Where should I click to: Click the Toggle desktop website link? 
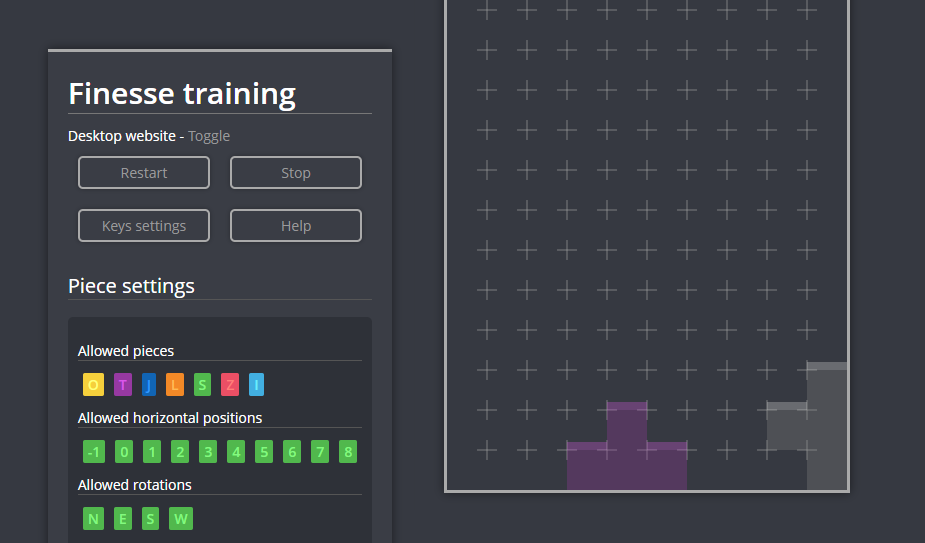click(209, 136)
